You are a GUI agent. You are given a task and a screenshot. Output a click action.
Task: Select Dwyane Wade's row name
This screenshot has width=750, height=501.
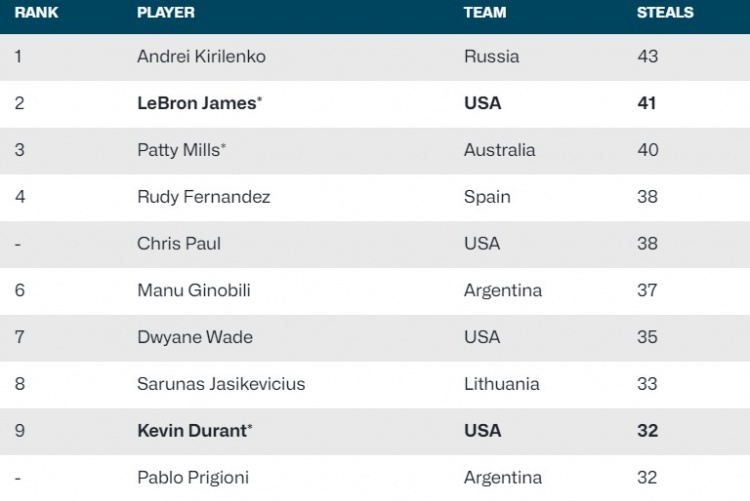[195, 337]
